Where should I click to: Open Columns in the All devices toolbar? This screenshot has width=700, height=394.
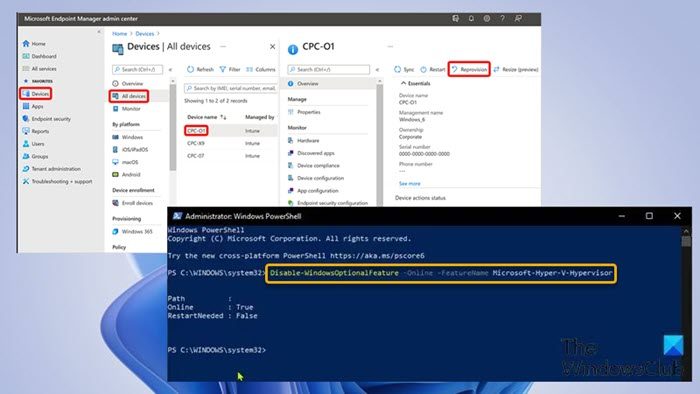pos(261,69)
